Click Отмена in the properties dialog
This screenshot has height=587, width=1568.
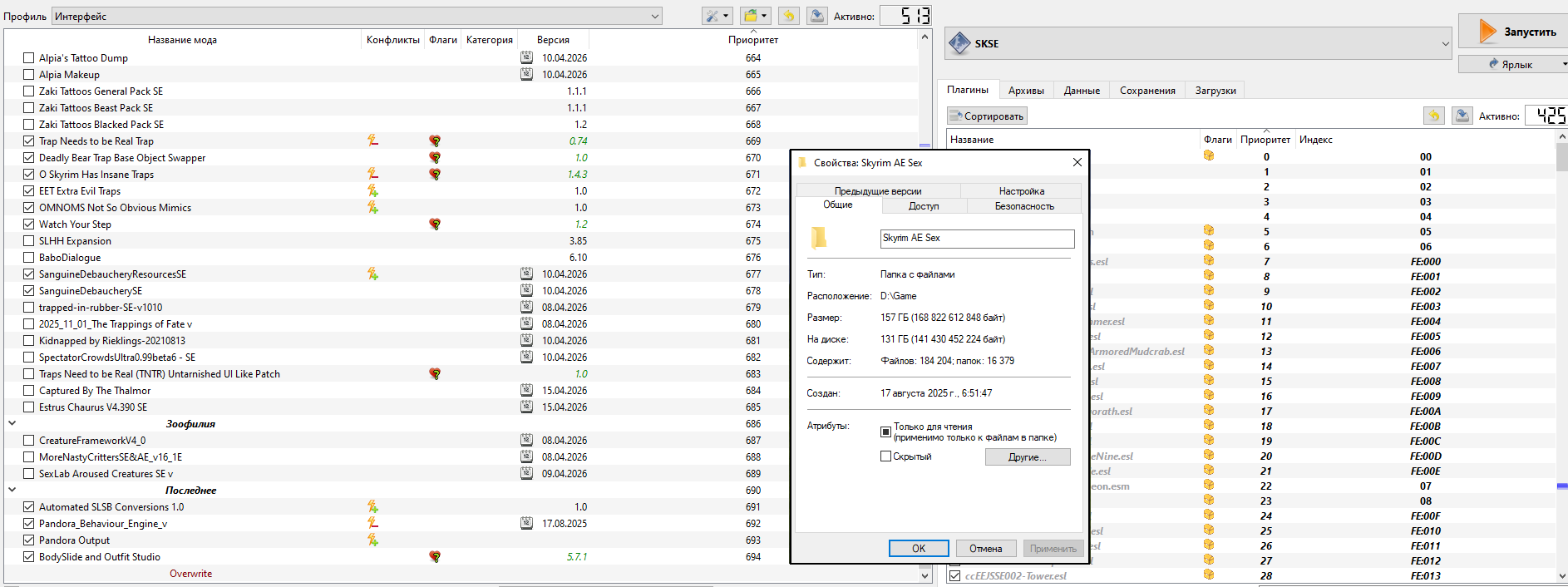coord(985,548)
